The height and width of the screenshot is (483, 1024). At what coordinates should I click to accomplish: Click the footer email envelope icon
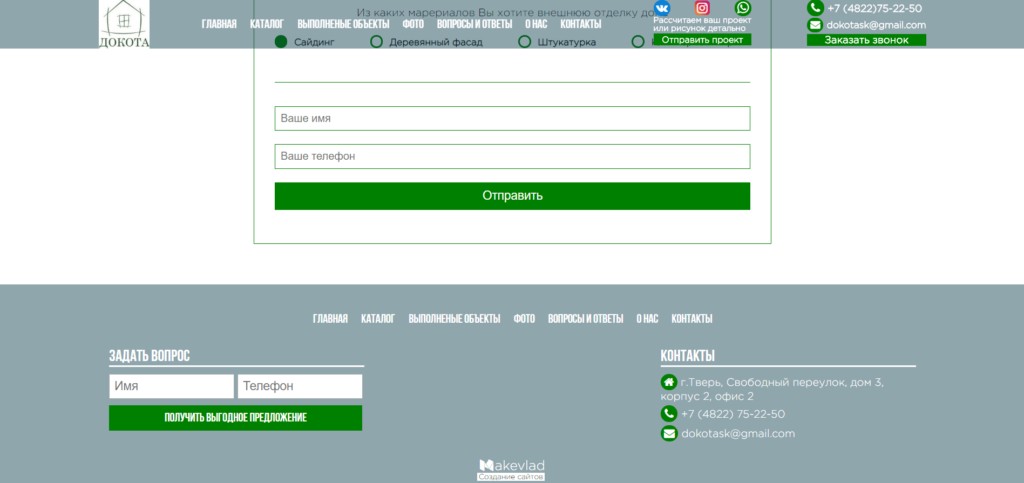pyautogui.click(x=669, y=434)
